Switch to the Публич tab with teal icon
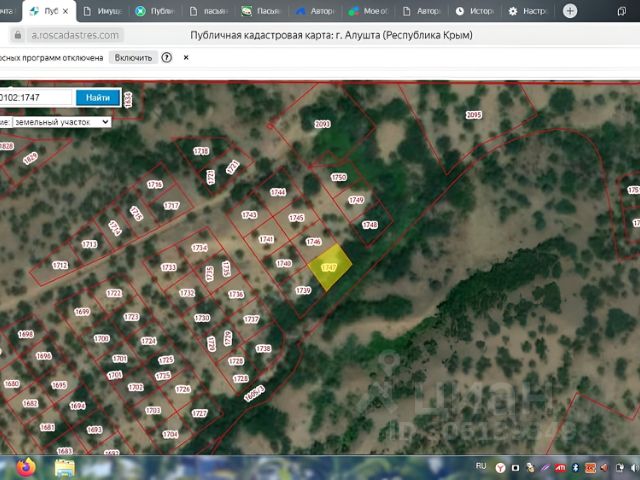Screen dimensions: 640x480 [155, 11]
